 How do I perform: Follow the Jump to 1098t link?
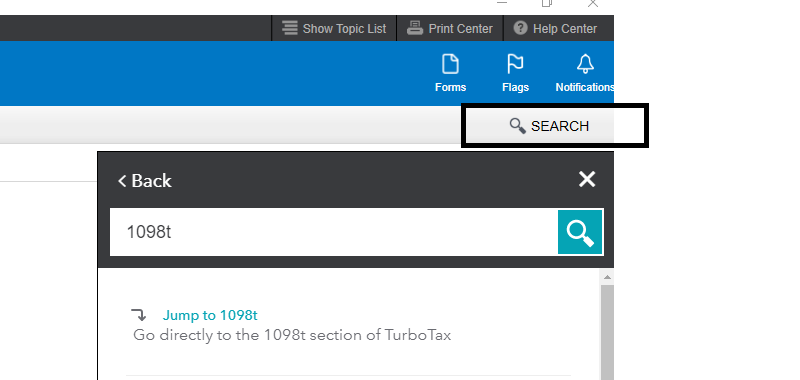coord(210,315)
